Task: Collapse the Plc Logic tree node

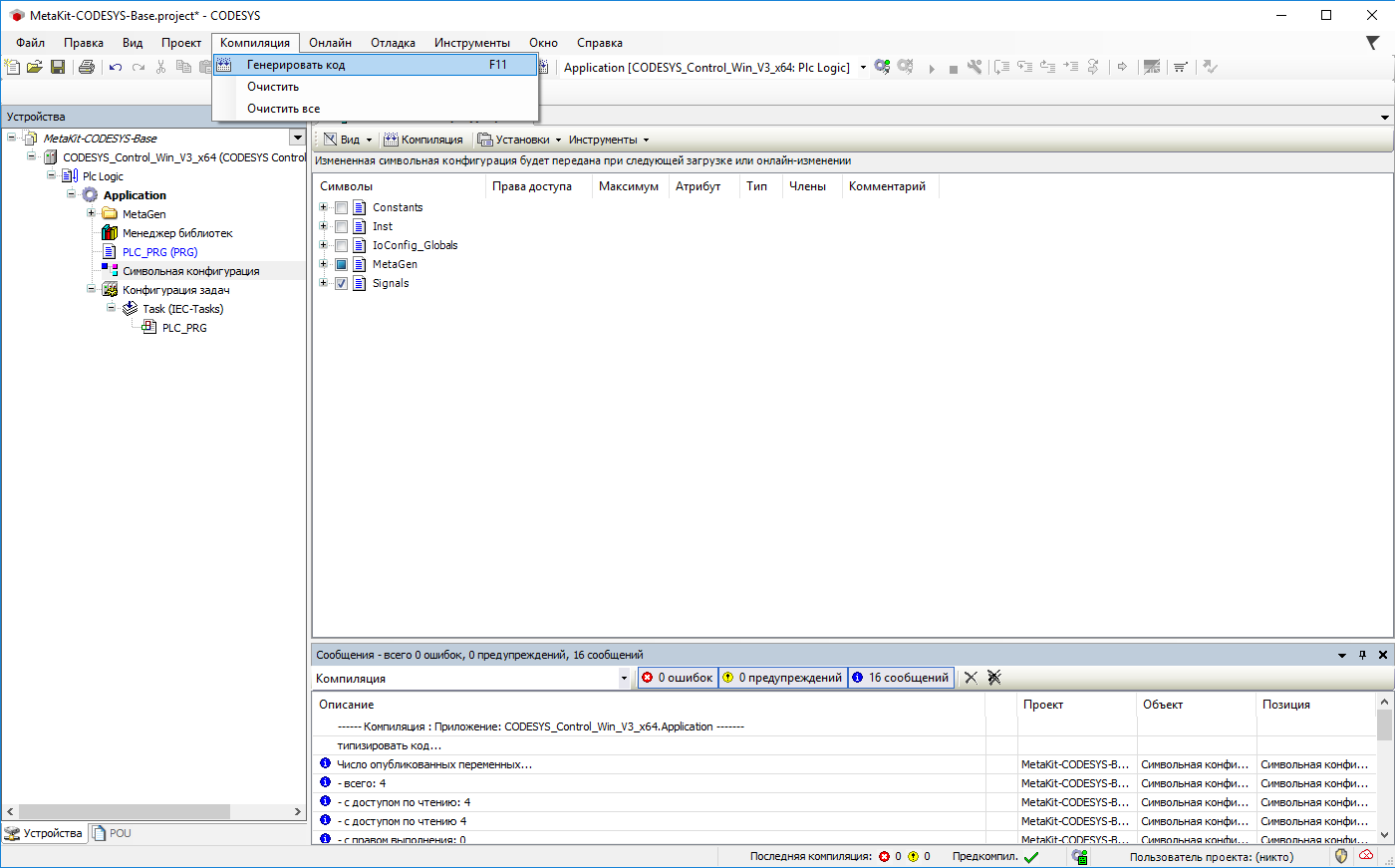Action: (x=52, y=175)
